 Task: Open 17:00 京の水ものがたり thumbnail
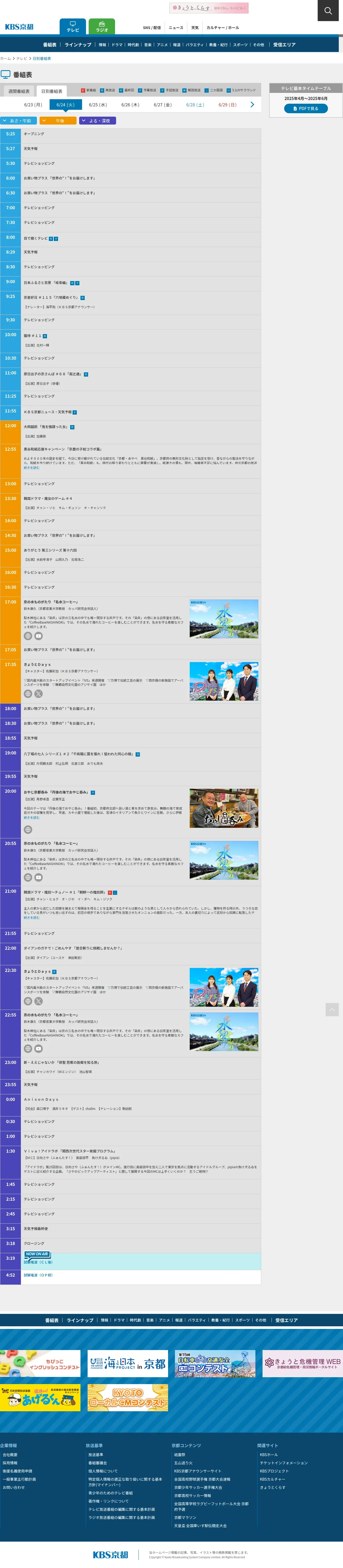pos(224,619)
